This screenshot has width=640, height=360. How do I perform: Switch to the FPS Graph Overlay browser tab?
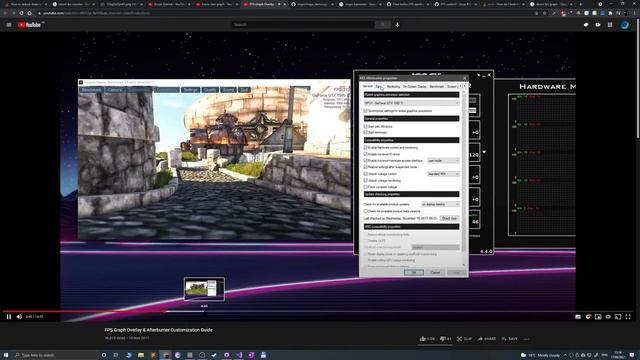click(x=263, y=4)
